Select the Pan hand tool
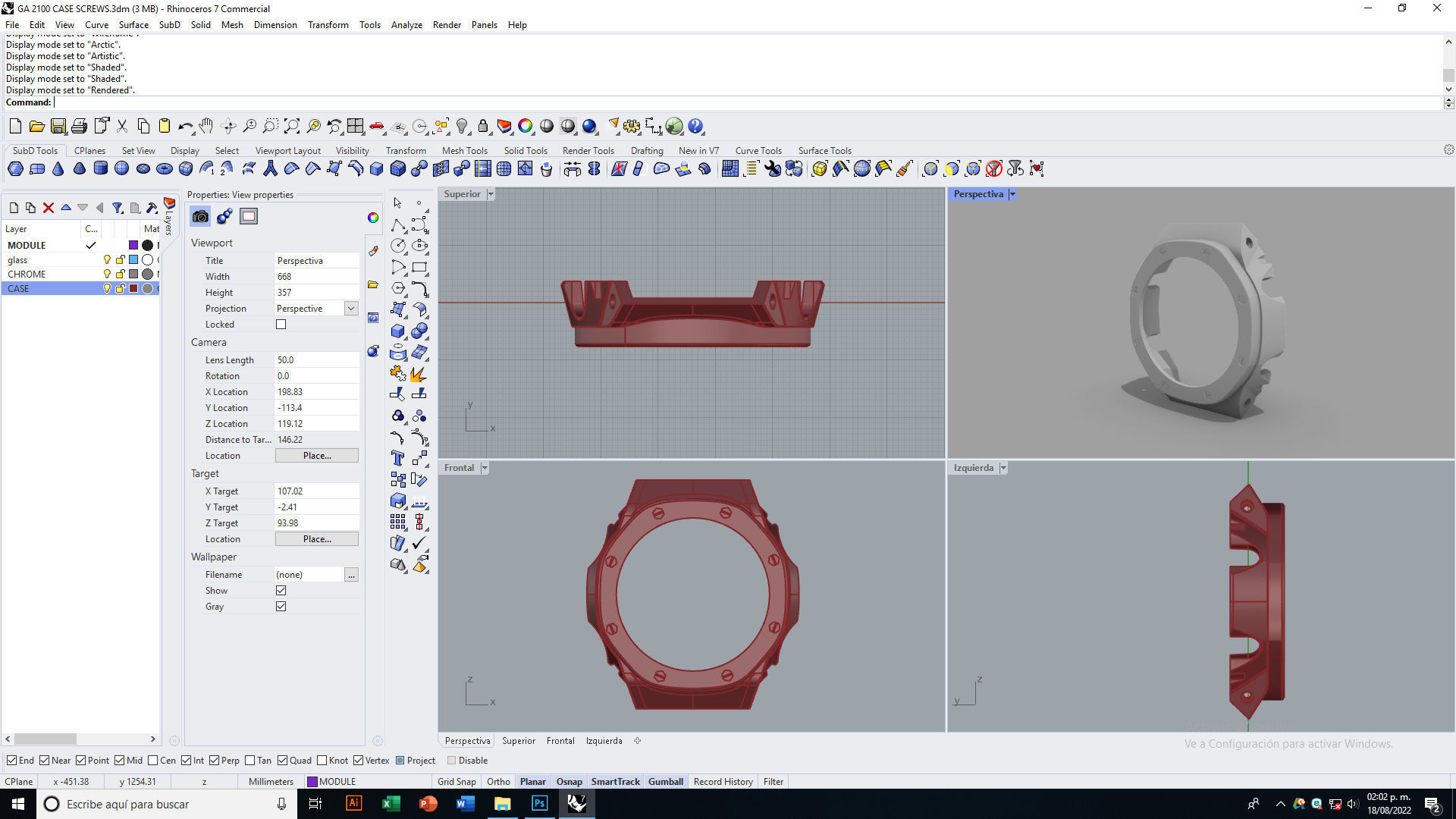 pos(206,127)
